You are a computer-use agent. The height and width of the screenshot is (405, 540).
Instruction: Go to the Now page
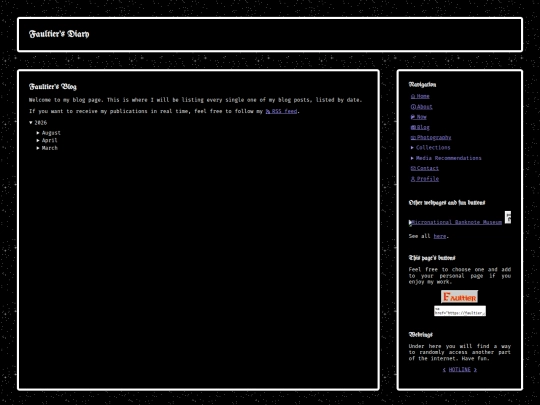point(419,117)
